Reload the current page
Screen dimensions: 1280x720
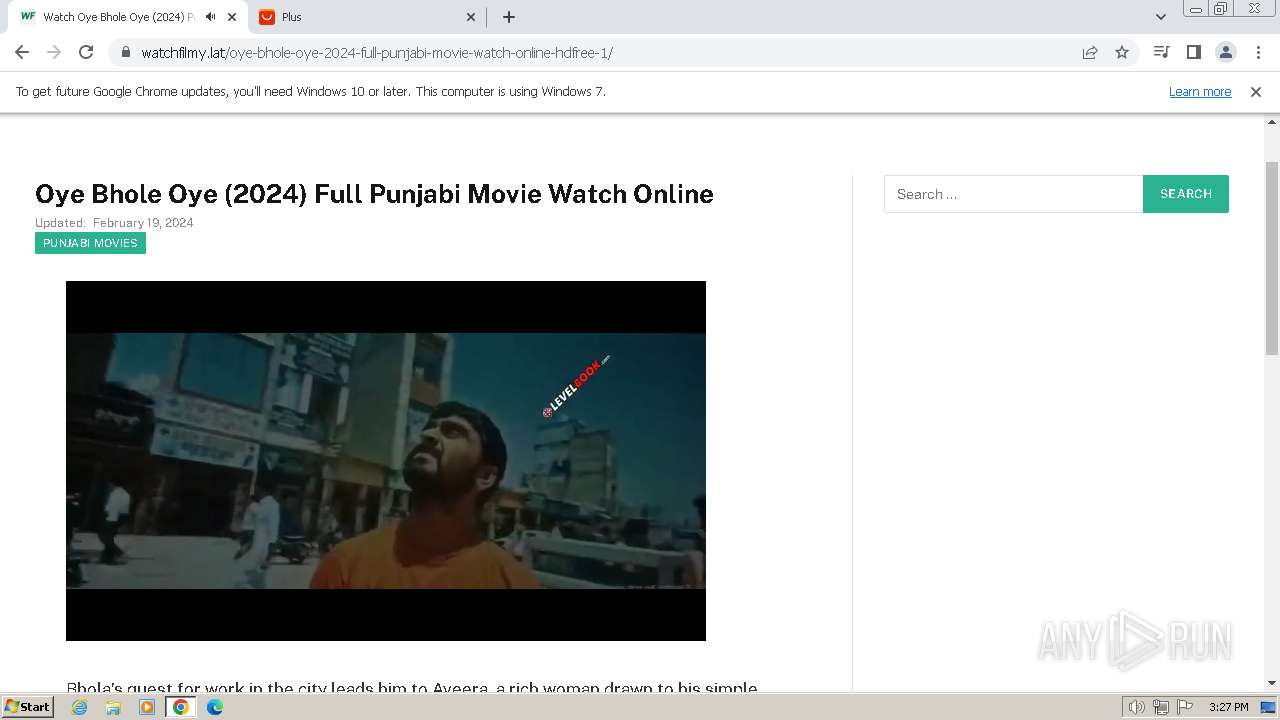pos(86,52)
